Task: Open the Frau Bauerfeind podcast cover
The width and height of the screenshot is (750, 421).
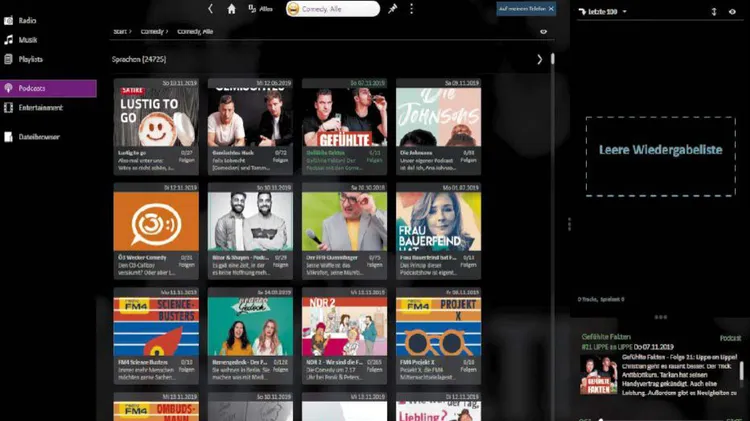Action: pyautogui.click(x=439, y=222)
